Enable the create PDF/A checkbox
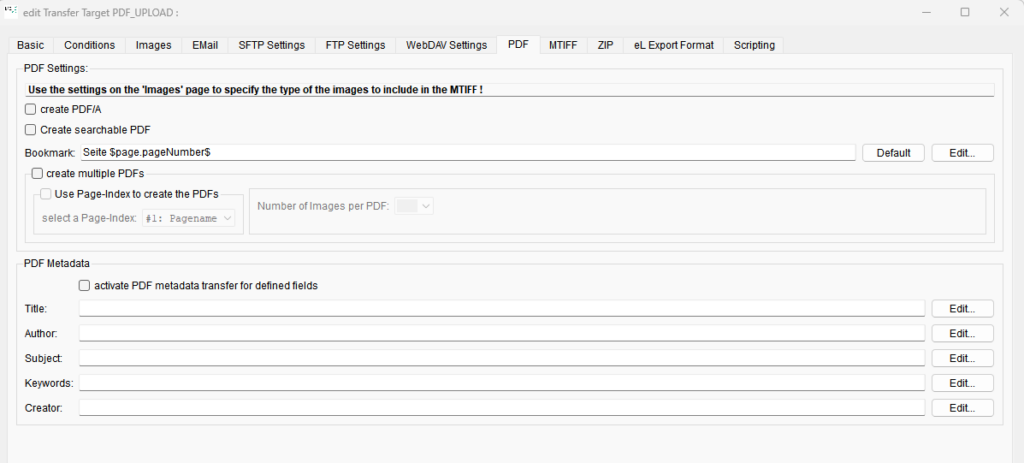The image size is (1024, 463). (30, 110)
